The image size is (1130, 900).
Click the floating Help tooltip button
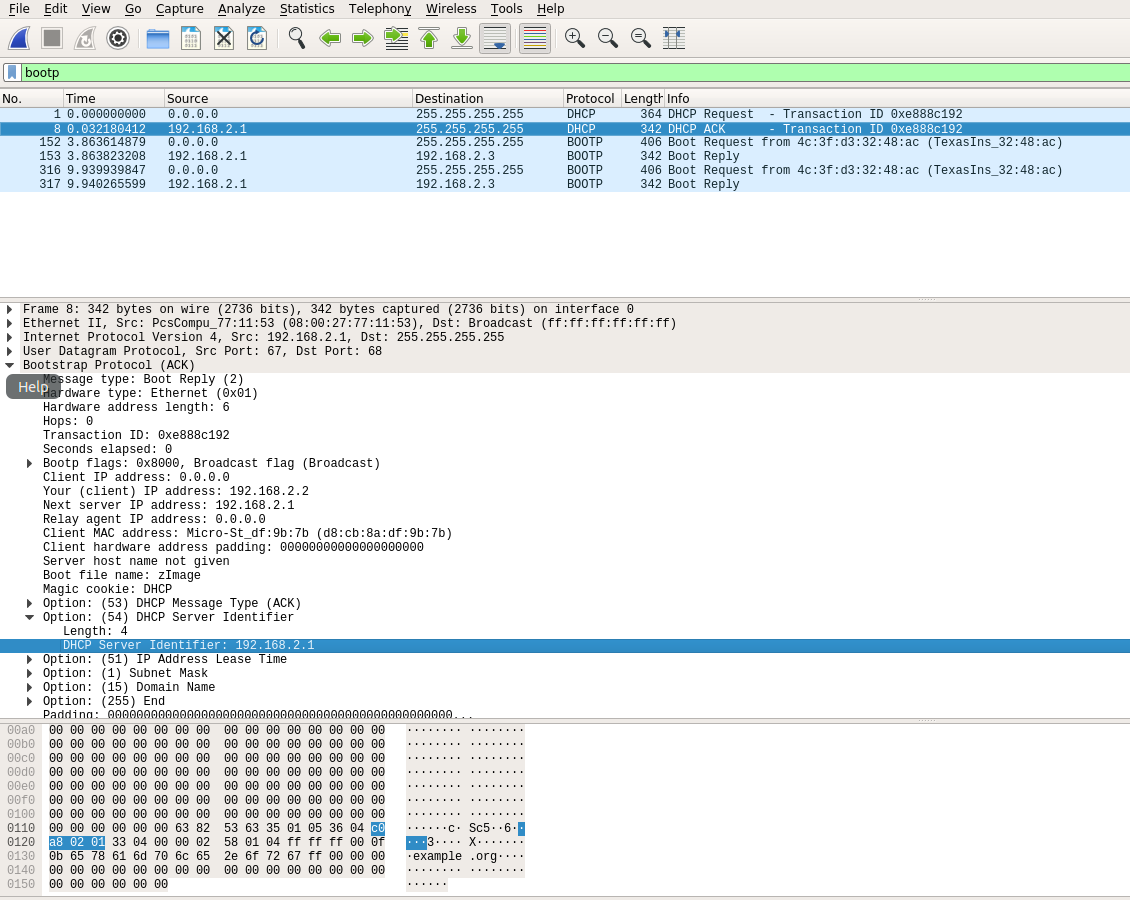click(32, 387)
